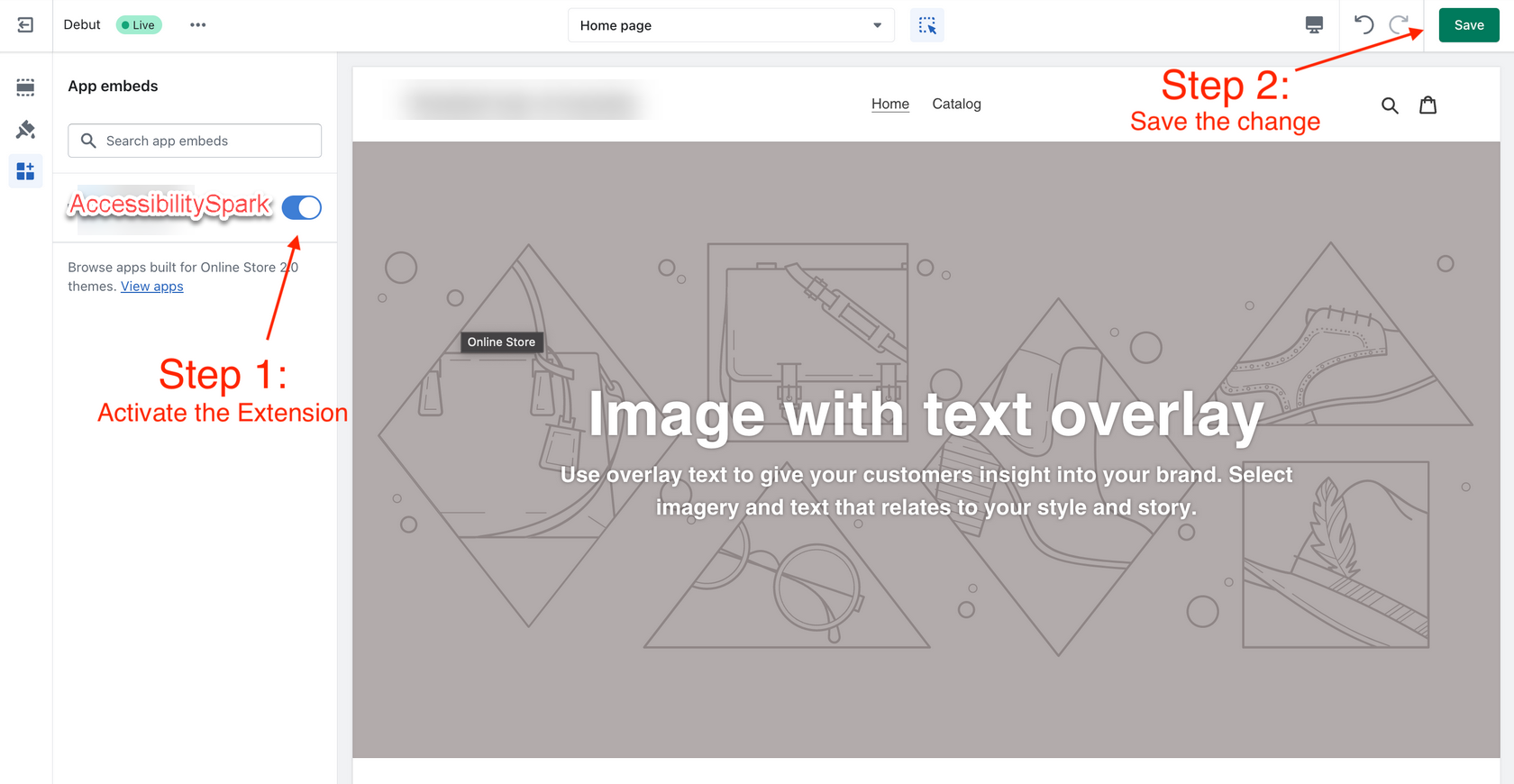Open the three-dot more actions menu
This screenshot has height=784, width=1514.
(x=197, y=25)
